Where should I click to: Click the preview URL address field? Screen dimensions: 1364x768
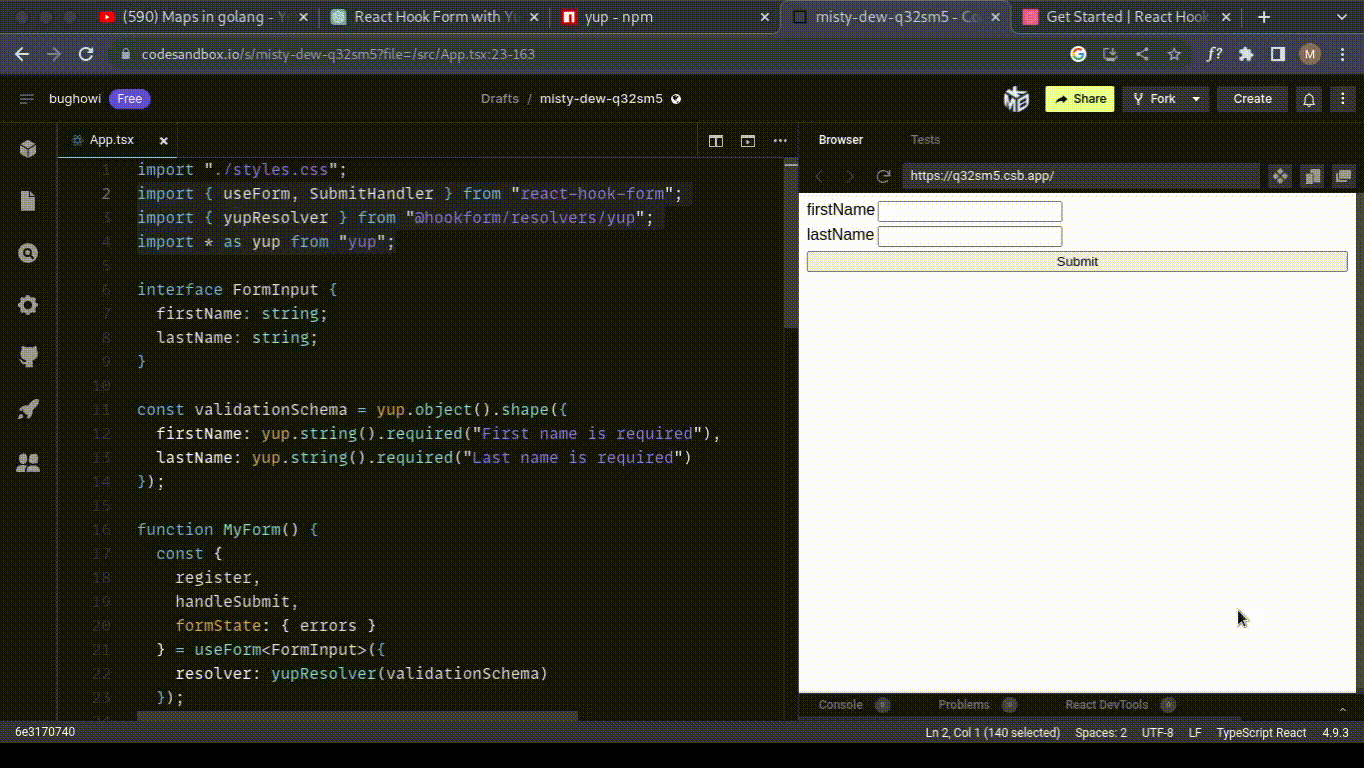pyautogui.click(x=1080, y=176)
